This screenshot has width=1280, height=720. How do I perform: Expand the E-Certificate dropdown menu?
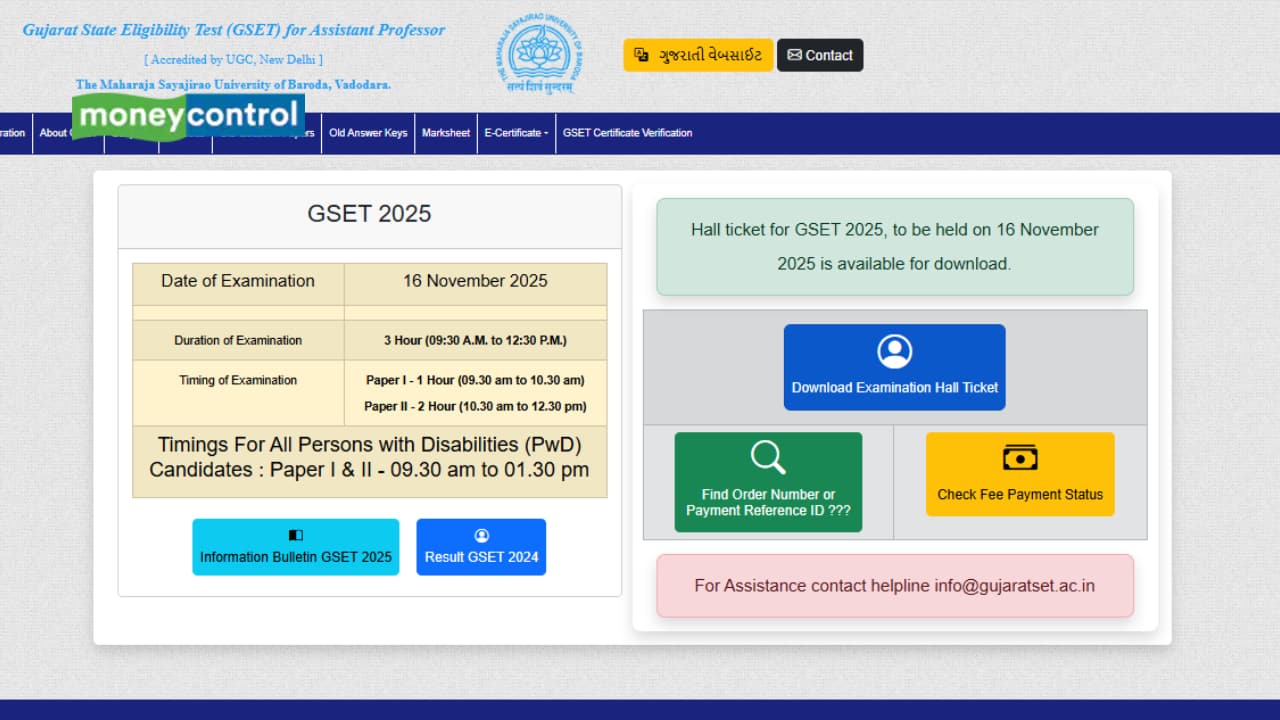[516, 133]
